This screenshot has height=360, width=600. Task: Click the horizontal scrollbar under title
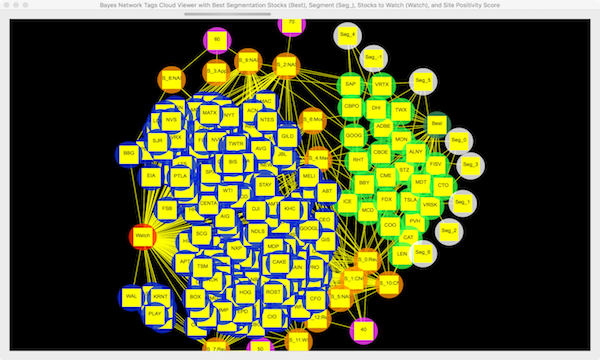click(227, 14)
